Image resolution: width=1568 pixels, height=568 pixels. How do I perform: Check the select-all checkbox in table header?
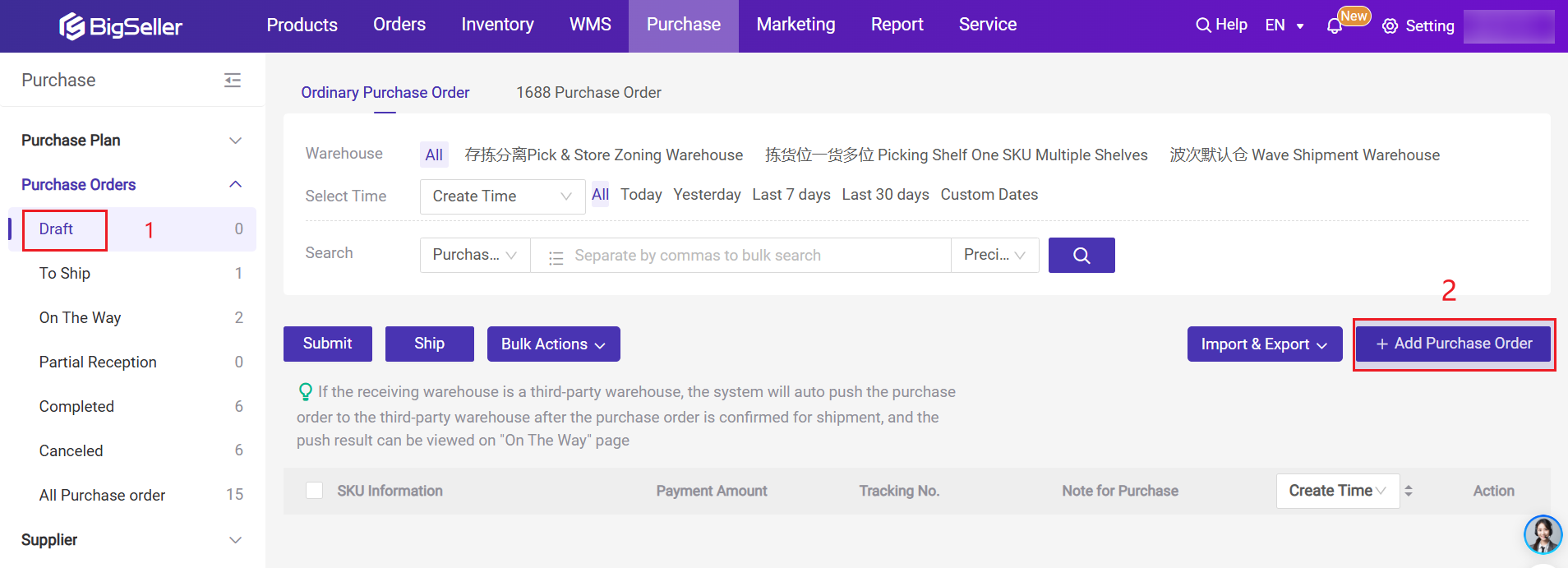314,491
